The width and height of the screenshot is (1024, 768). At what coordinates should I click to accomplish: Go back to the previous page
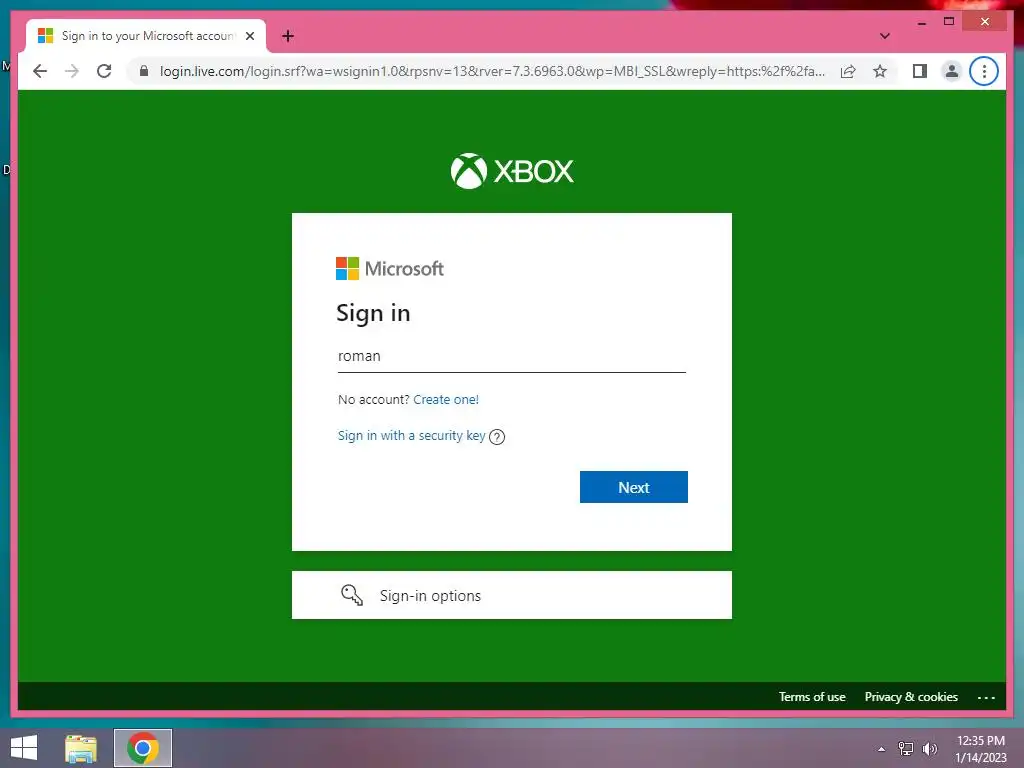(x=40, y=71)
